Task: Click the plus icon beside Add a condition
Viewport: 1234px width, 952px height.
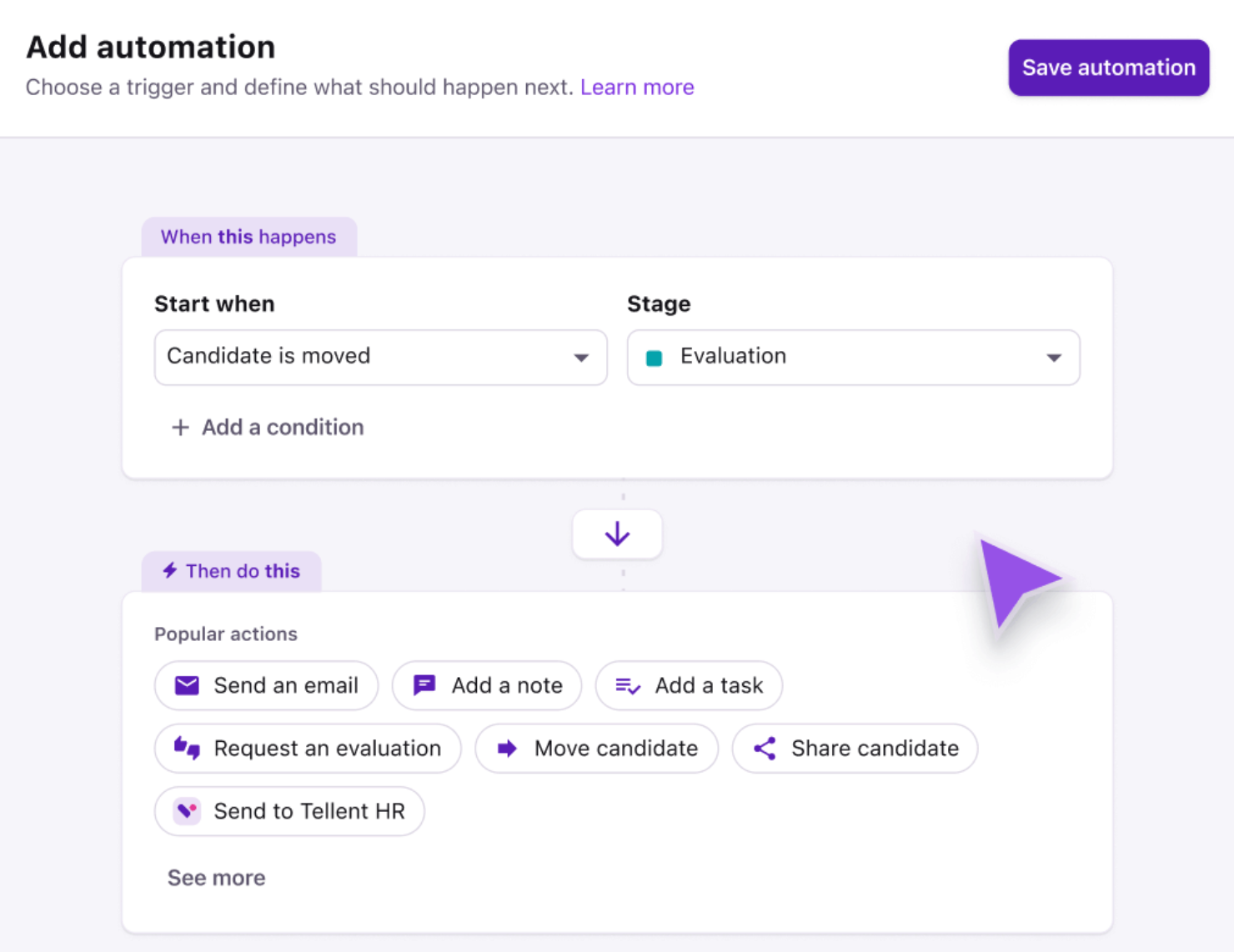Action: click(x=180, y=428)
